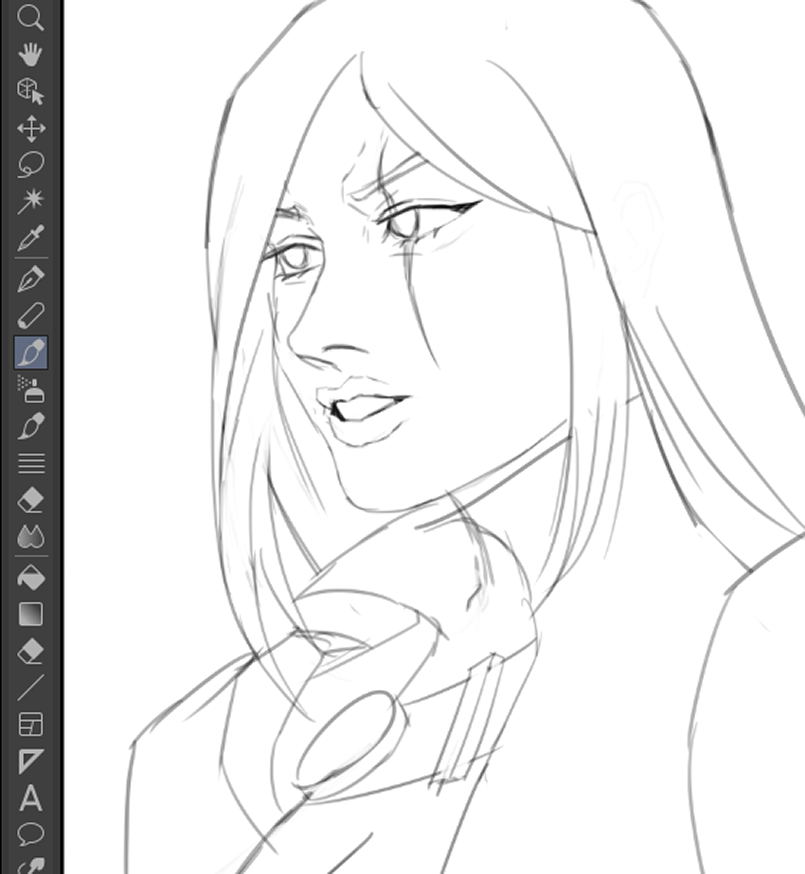Image resolution: width=805 pixels, height=874 pixels.
Task: Select the Figure straight line tool
Action: [31, 688]
